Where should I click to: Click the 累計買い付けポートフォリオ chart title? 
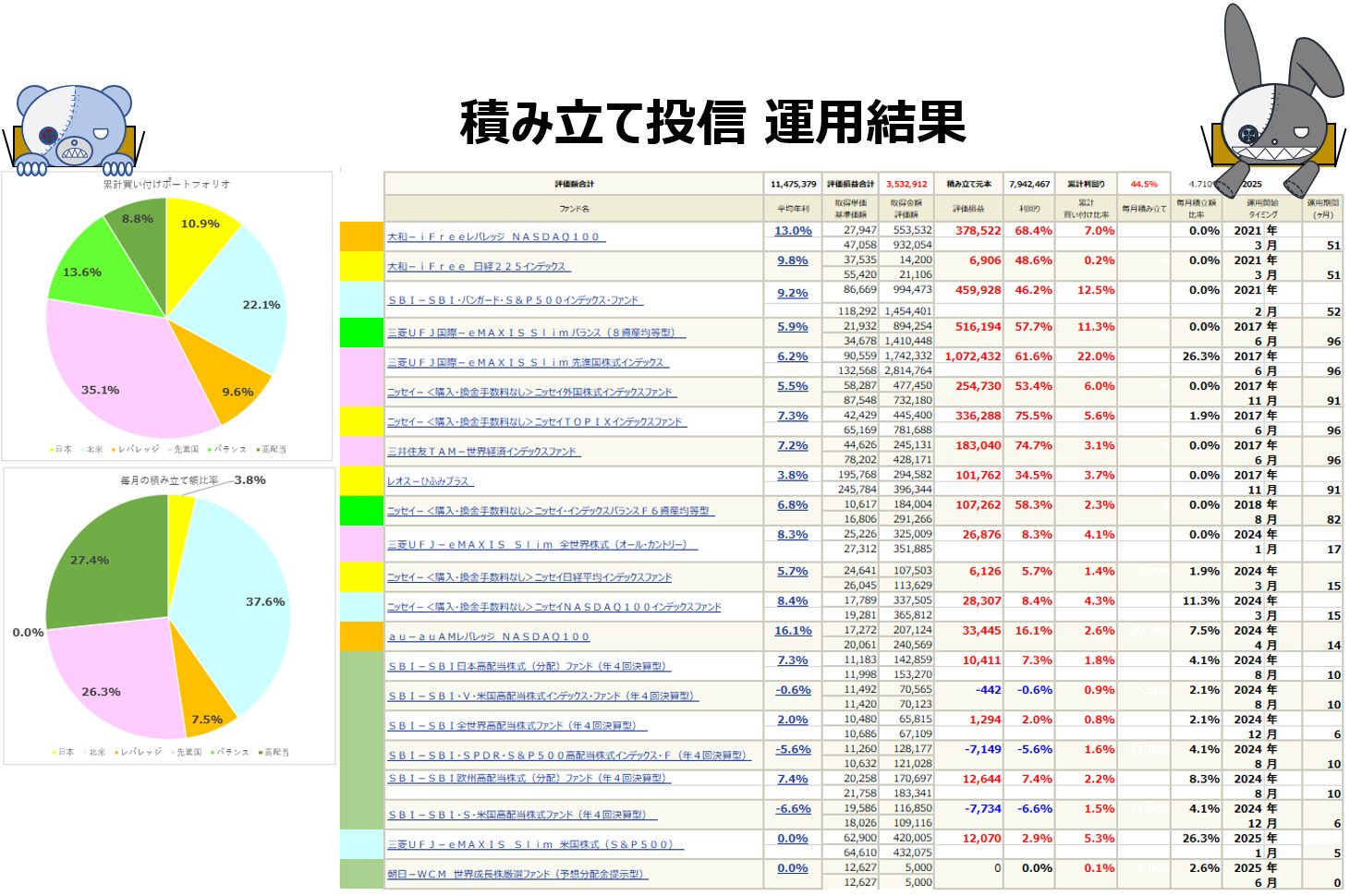coord(166,184)
